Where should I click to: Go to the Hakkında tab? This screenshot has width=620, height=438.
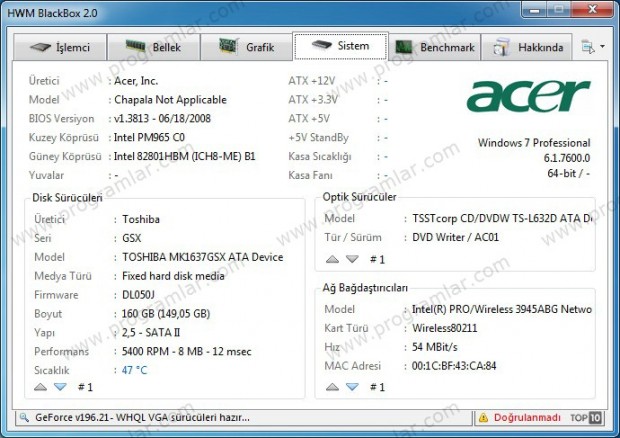527,47
